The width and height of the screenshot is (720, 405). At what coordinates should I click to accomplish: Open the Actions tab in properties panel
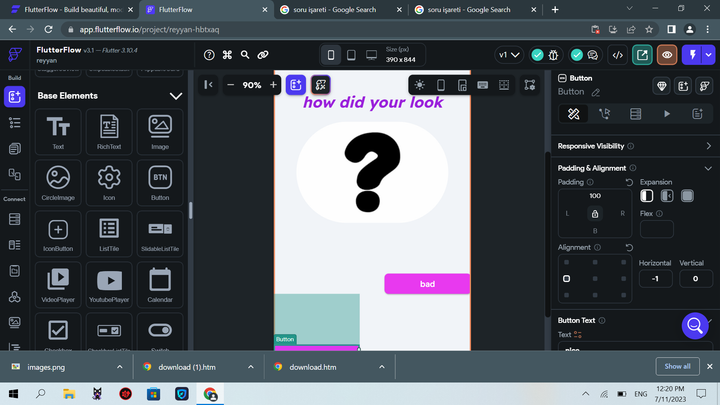604,114
